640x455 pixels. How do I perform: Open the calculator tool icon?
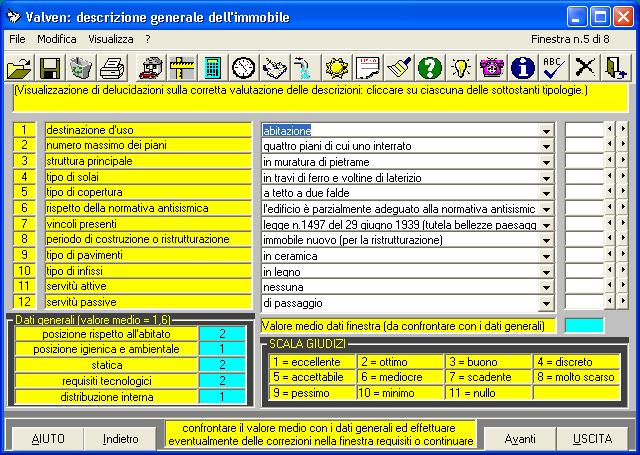point(212,67)
